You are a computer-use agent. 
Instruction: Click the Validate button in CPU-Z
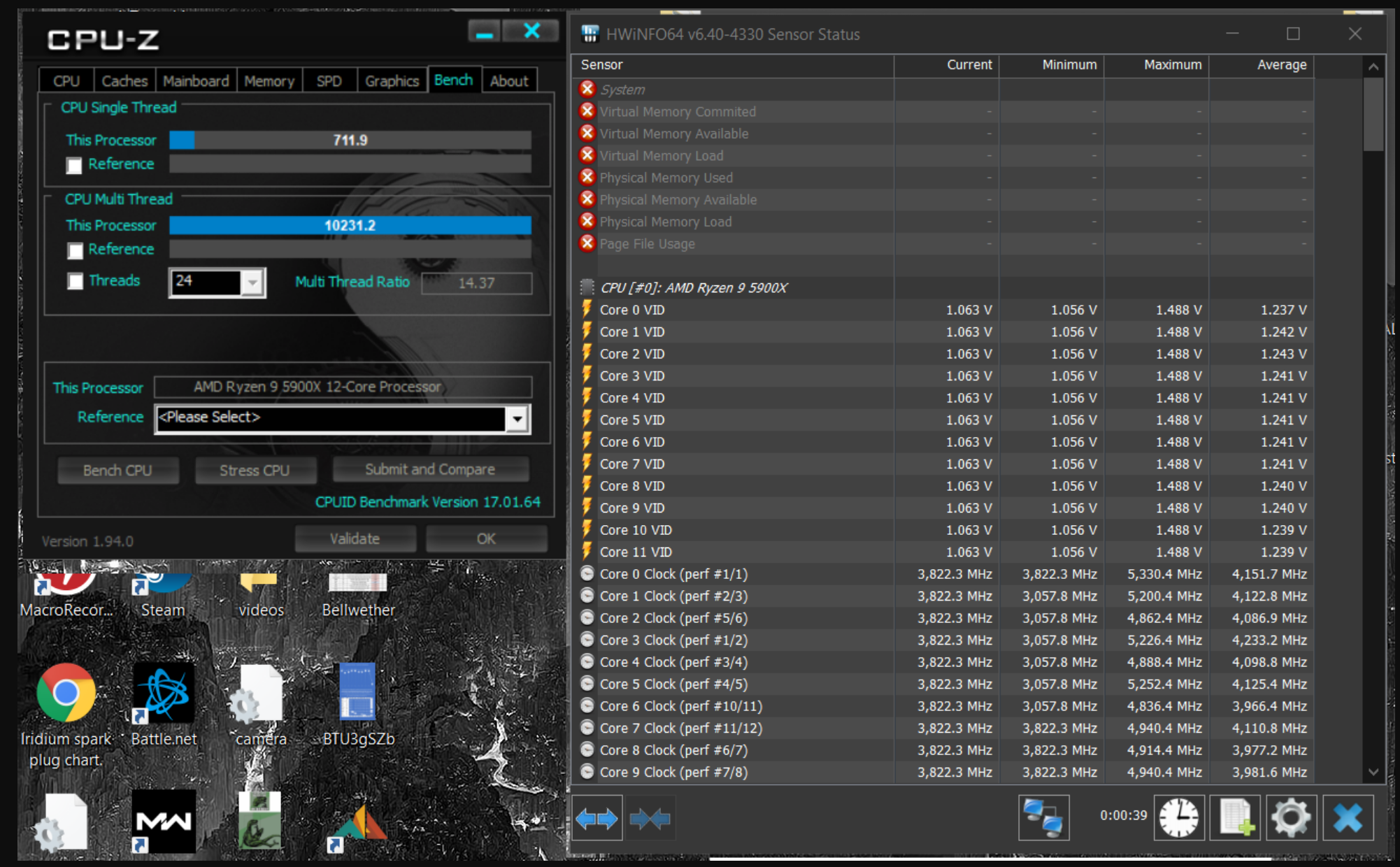pyautogui.click(x=355, y=538)
